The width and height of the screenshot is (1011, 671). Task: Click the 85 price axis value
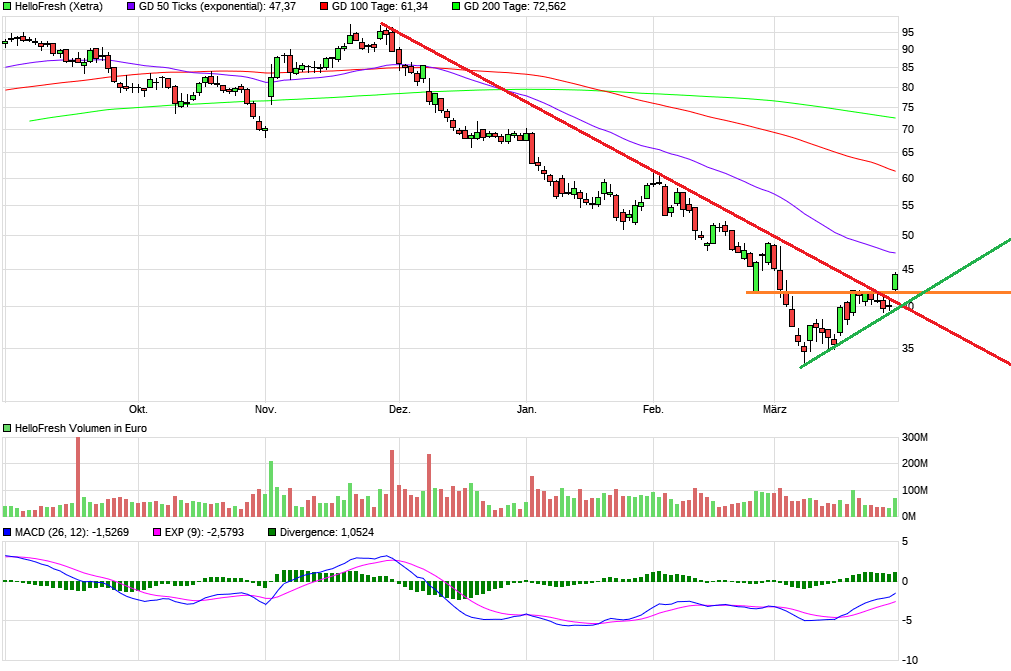908,68
